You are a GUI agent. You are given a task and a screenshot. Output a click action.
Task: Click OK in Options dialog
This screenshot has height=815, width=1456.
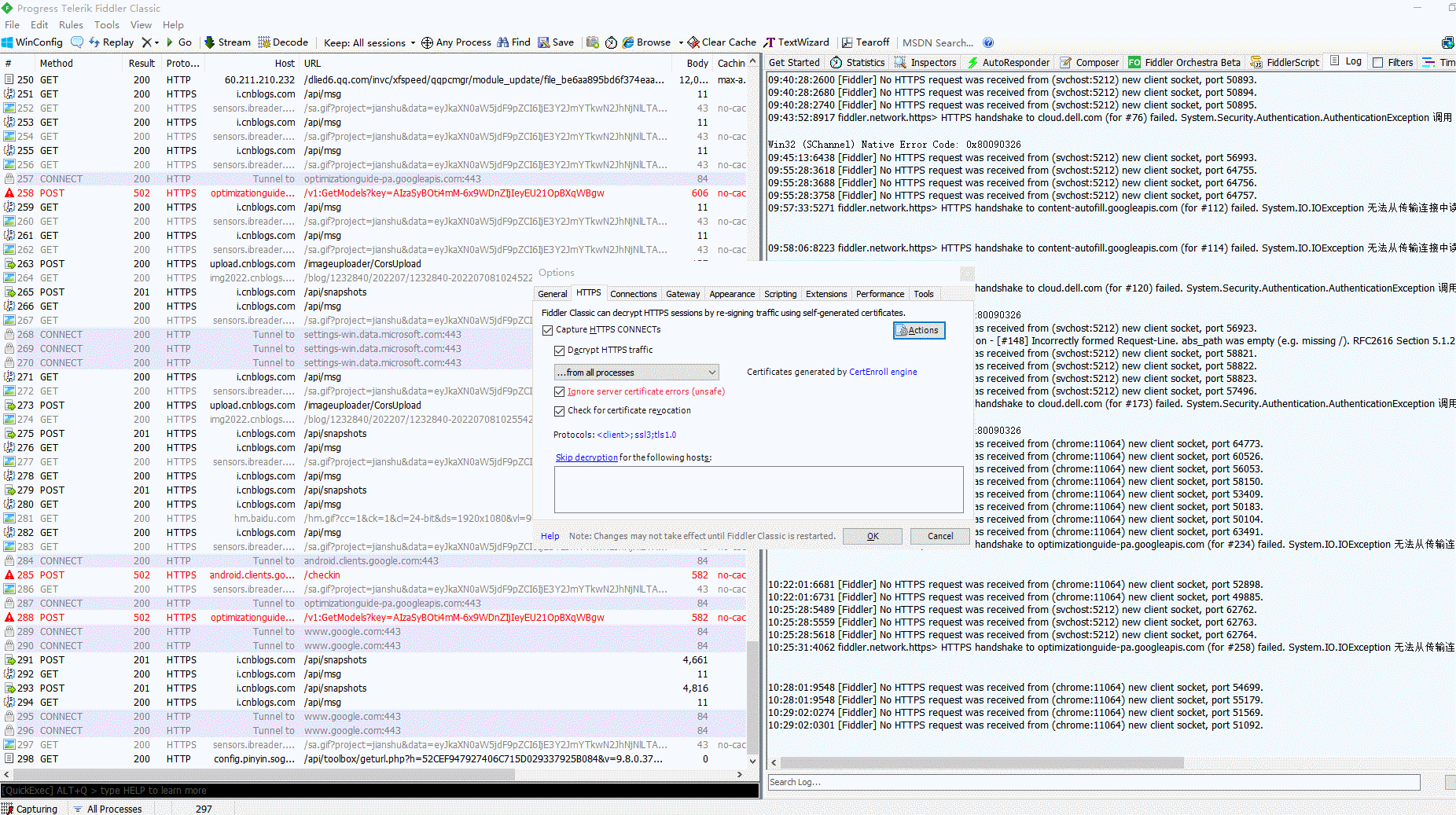pyautogui.click(x=873, y=536)
